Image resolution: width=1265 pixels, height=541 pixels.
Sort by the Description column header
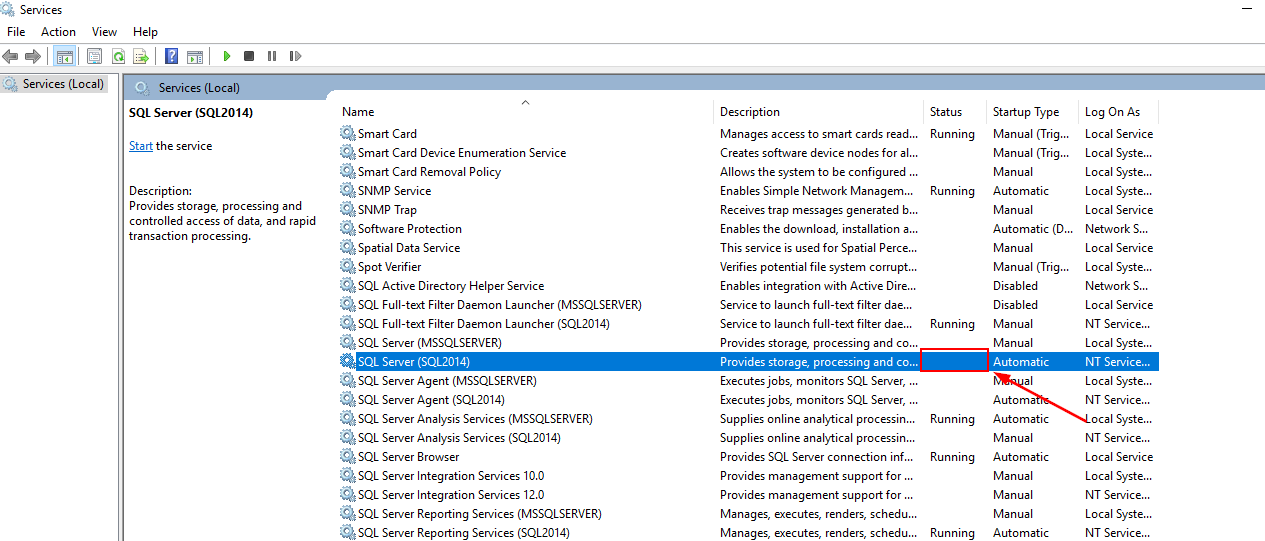(750, 112)
